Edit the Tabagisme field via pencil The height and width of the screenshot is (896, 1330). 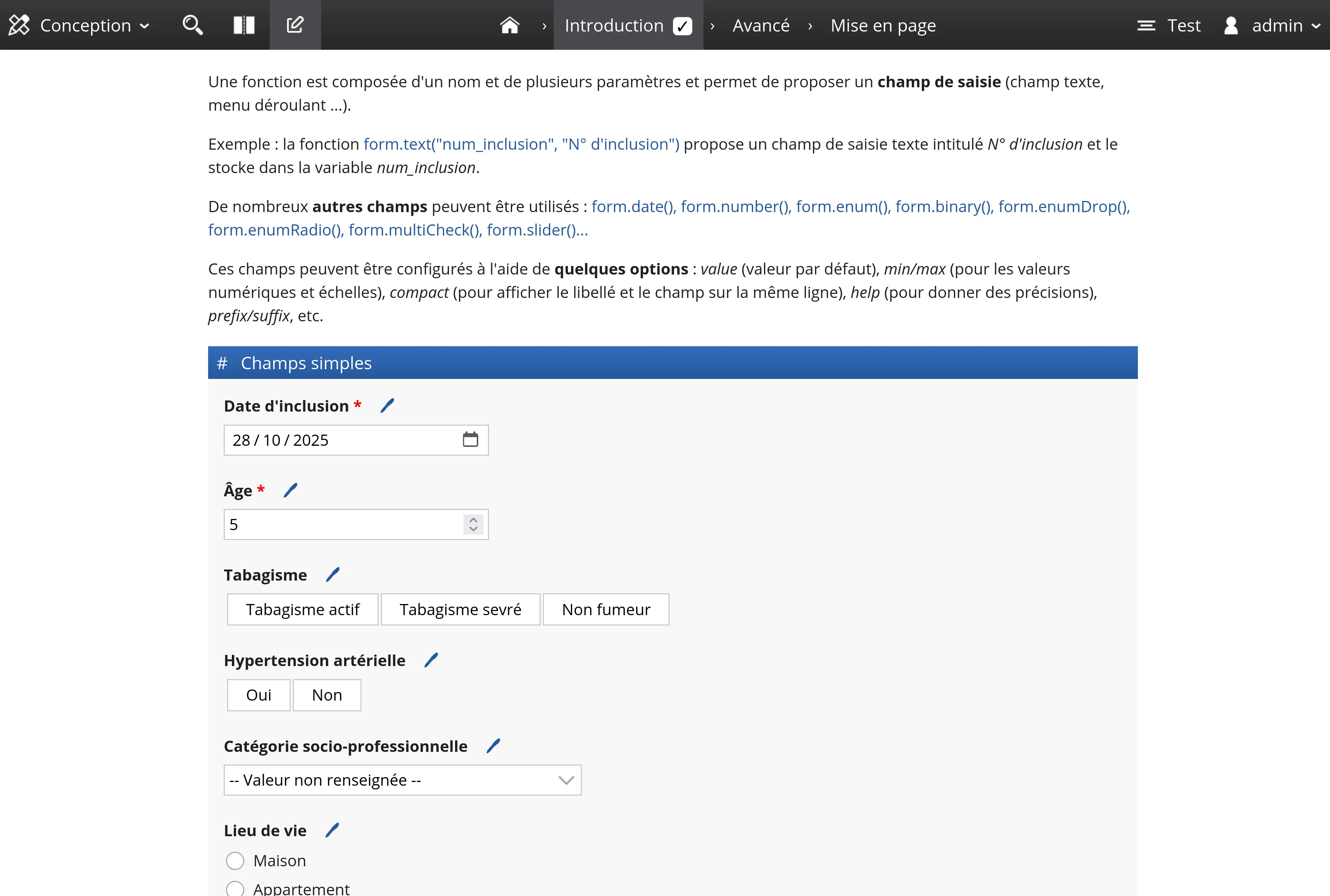[x=333, y=574]
